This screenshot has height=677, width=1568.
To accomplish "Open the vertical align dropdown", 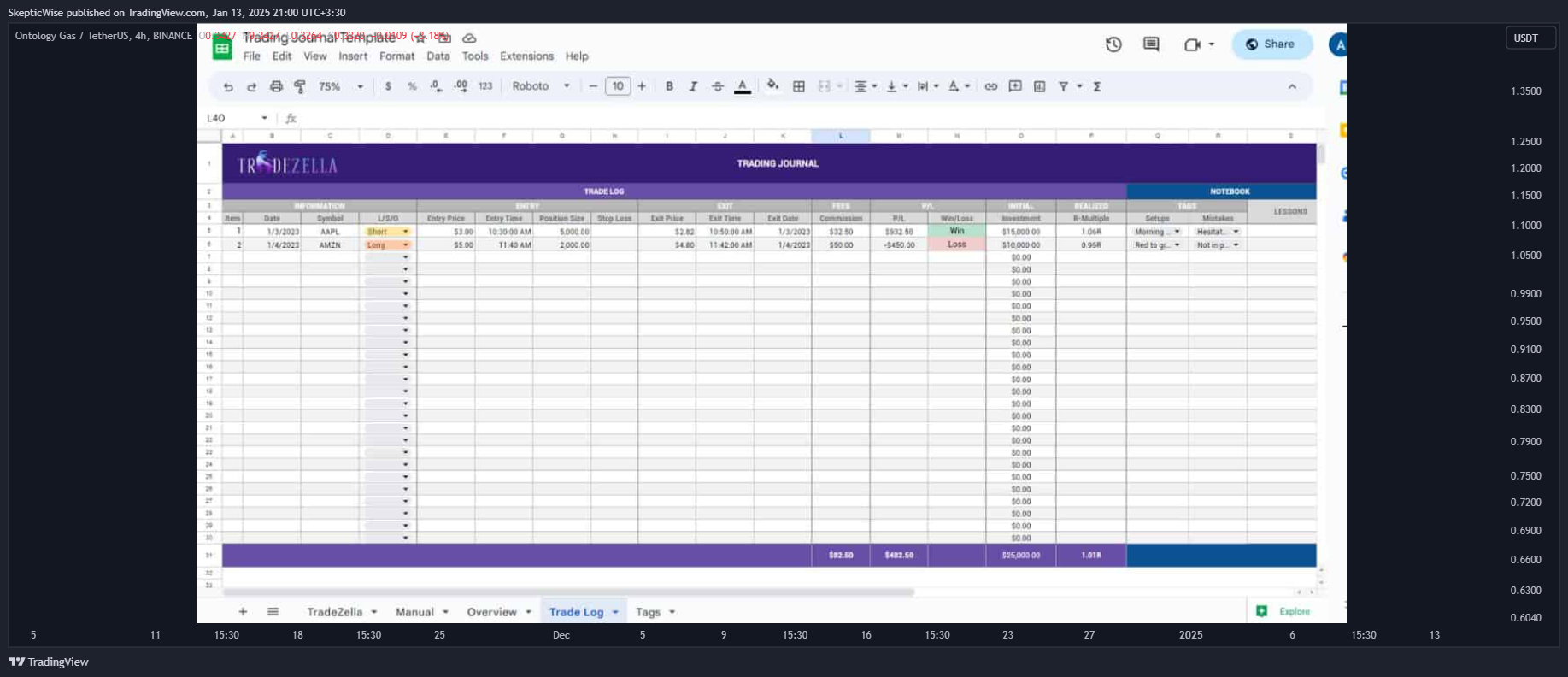I will (x=896, y=86).
